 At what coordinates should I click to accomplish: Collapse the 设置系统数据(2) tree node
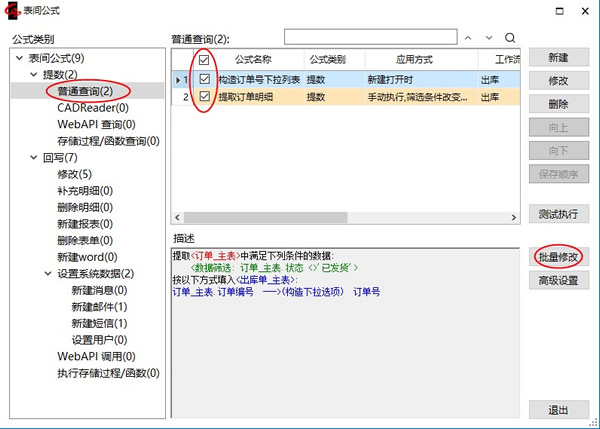click(x=48, y=273)
